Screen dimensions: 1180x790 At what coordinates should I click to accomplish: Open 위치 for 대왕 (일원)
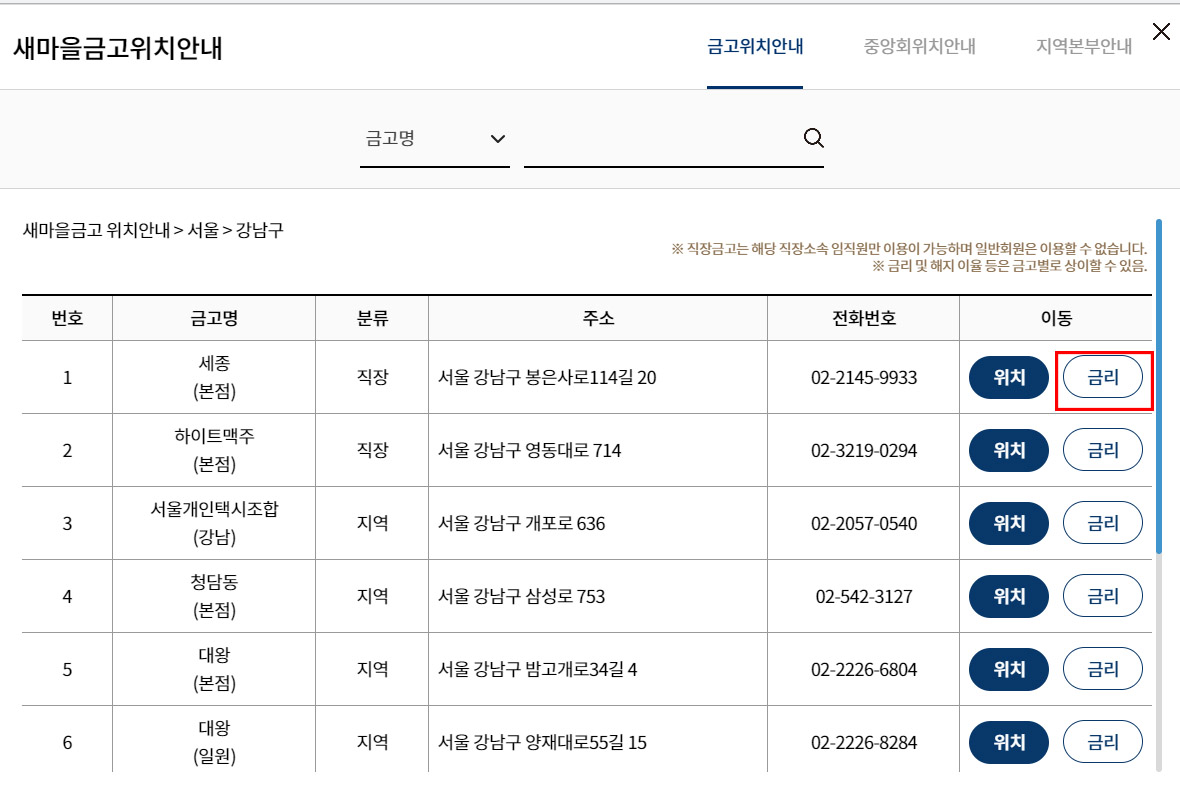(1008, 743)
